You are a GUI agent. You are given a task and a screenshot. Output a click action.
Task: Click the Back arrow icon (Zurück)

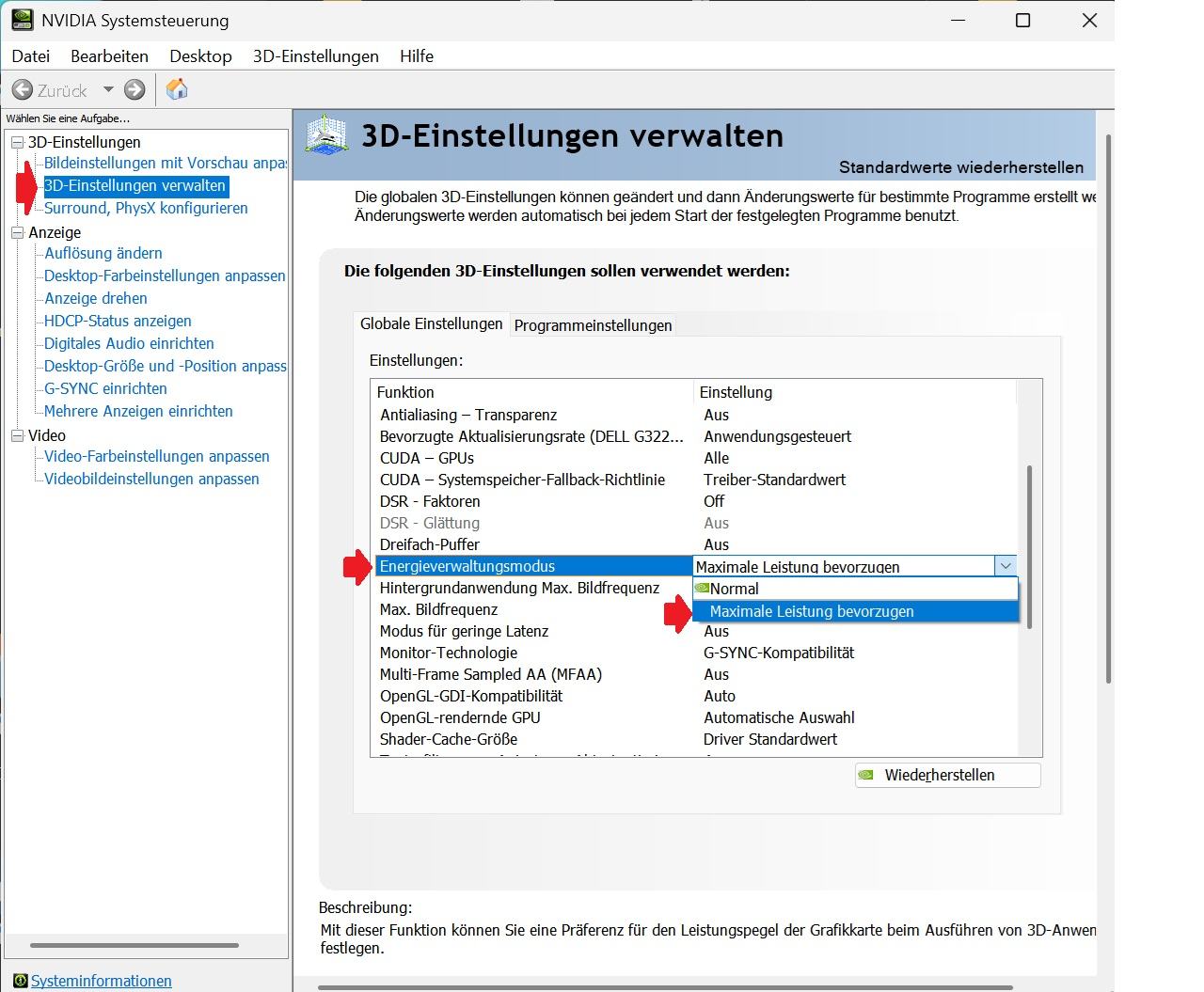pos(22,90)
